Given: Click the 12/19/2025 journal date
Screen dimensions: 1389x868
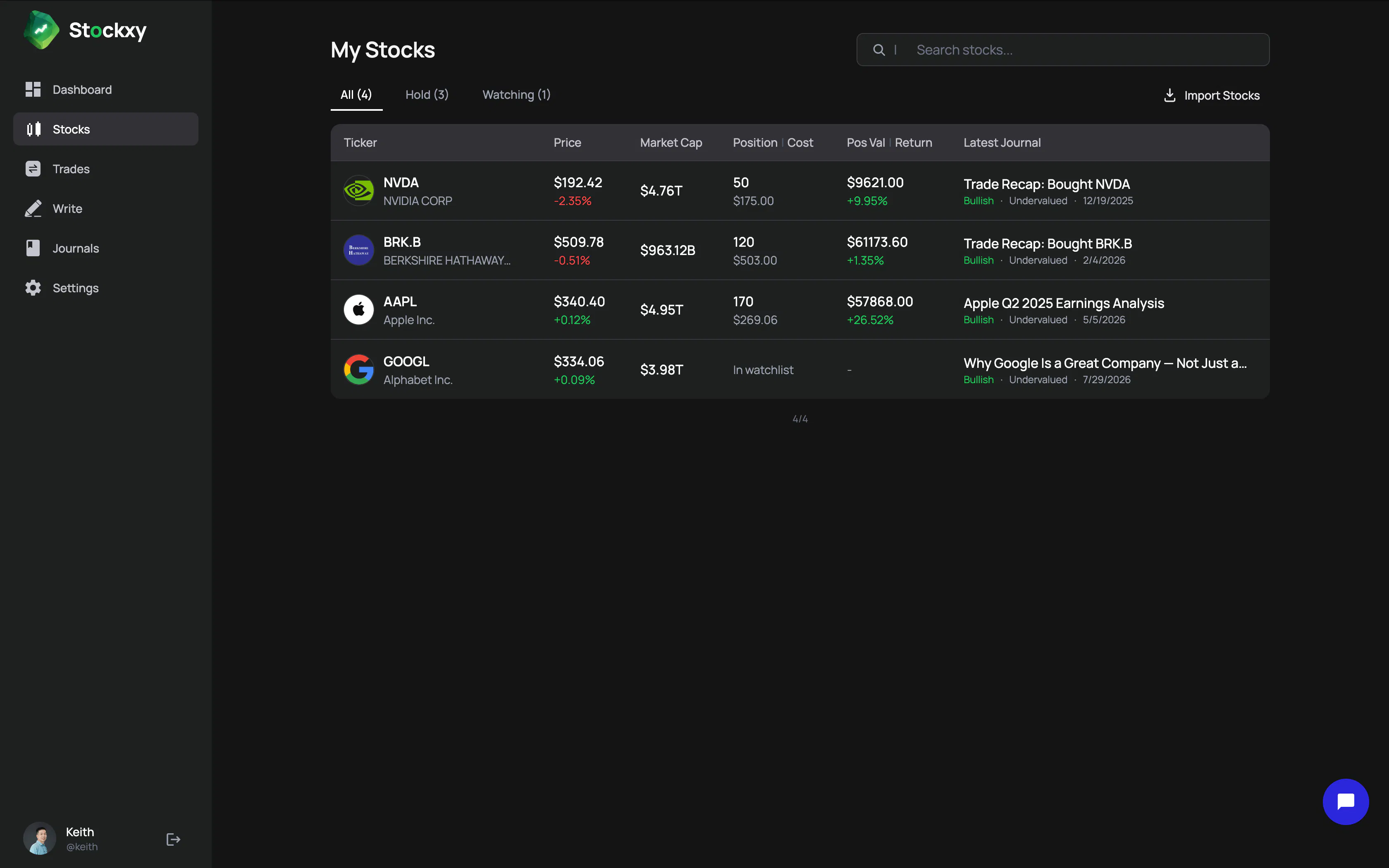Looking at the screenshot, I should pyautogui.click(x=1108, y=200).
